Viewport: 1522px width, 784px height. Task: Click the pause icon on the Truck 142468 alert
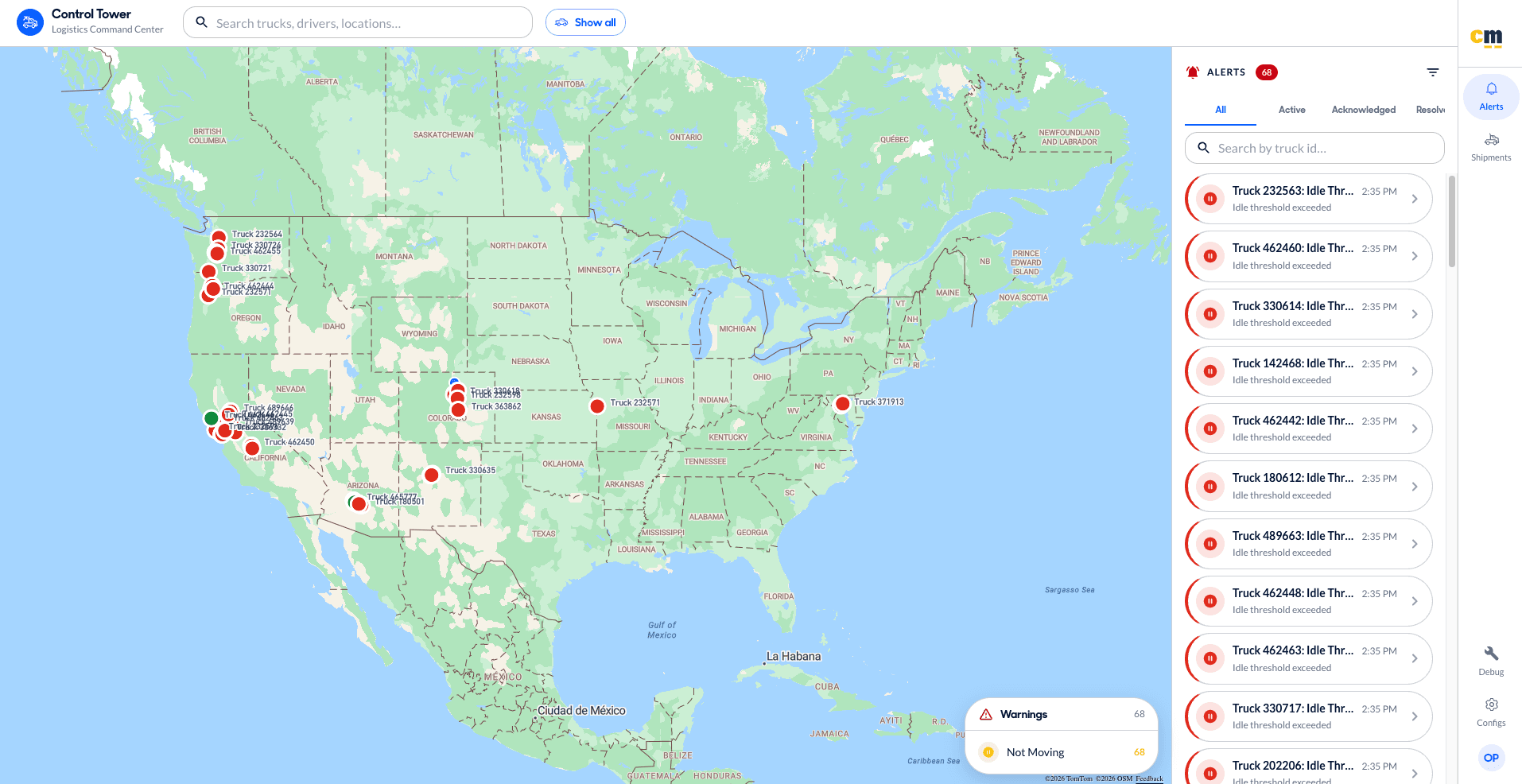[x=1210, y=371]
